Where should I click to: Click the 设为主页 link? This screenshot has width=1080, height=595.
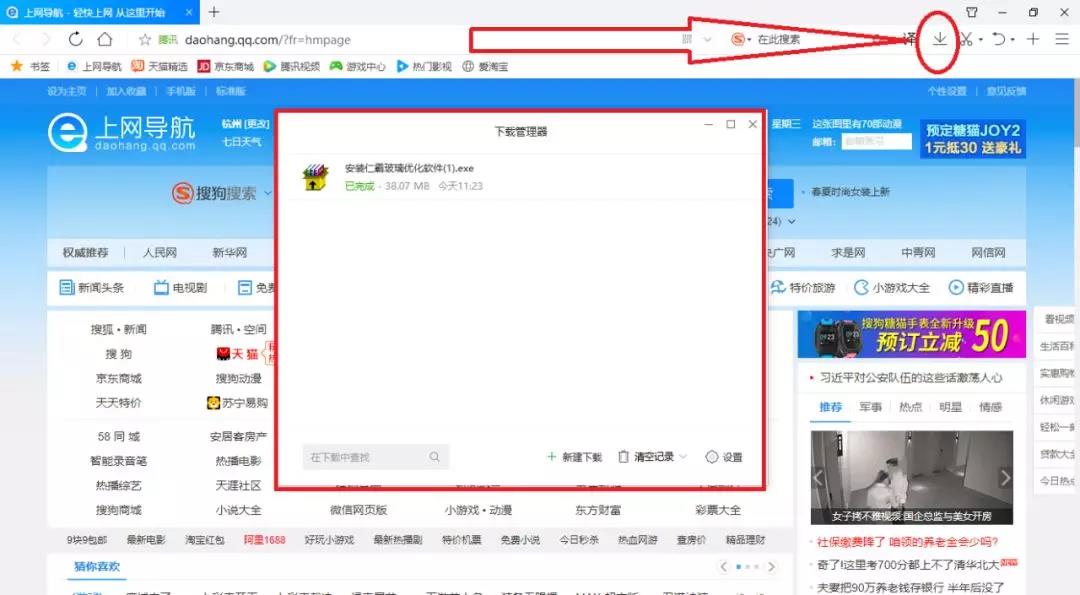pos(67,91)
